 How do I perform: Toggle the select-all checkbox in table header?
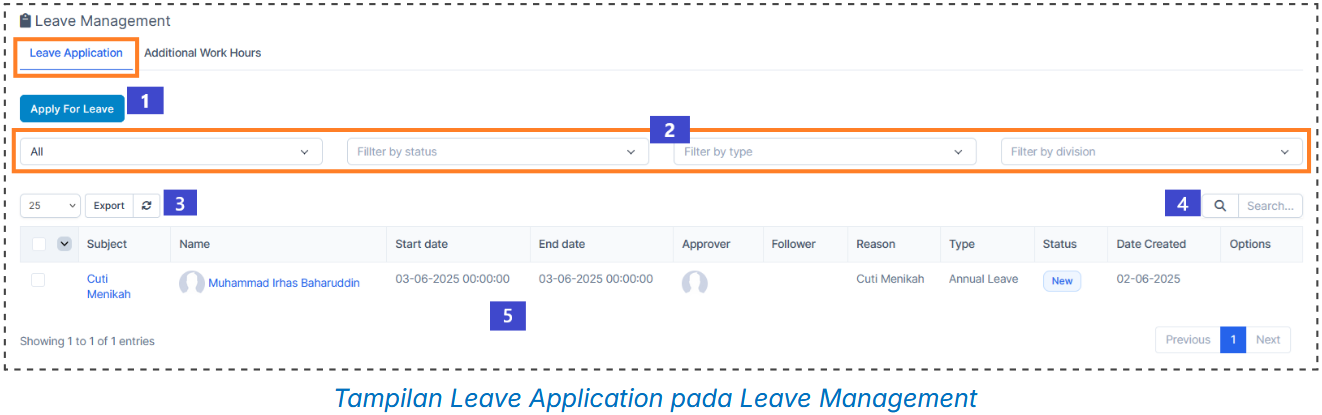tap(39, 244)
